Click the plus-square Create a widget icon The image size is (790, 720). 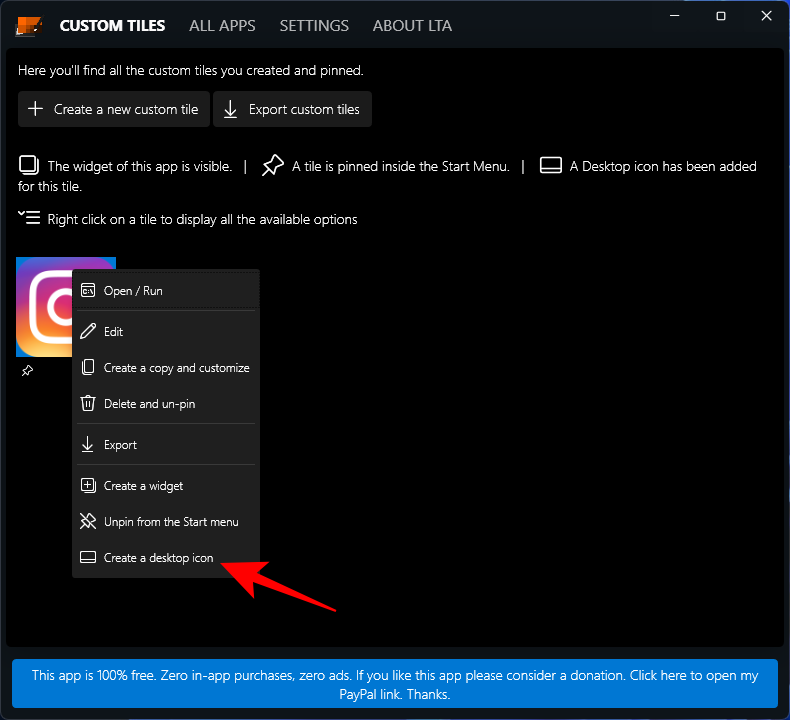point(88,486)
